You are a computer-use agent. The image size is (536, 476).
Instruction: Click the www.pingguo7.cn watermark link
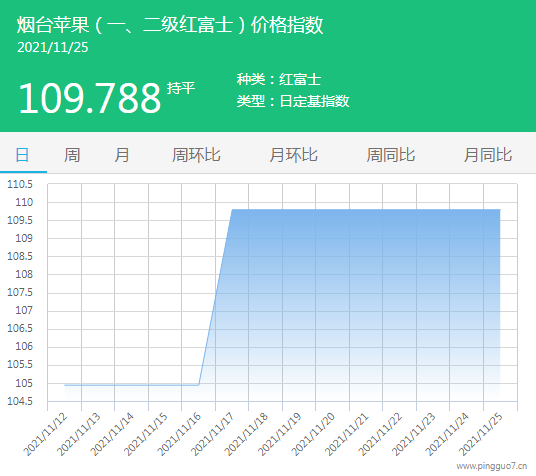[492, 466]
